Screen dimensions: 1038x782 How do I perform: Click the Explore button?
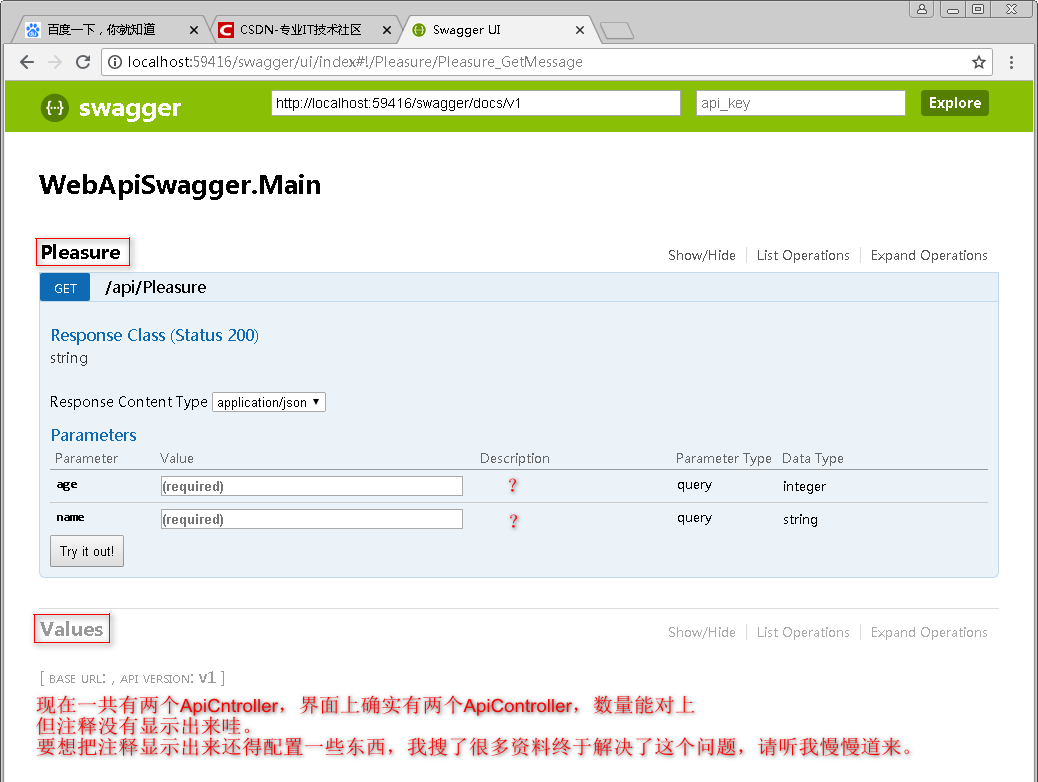[x=954, y=103]
